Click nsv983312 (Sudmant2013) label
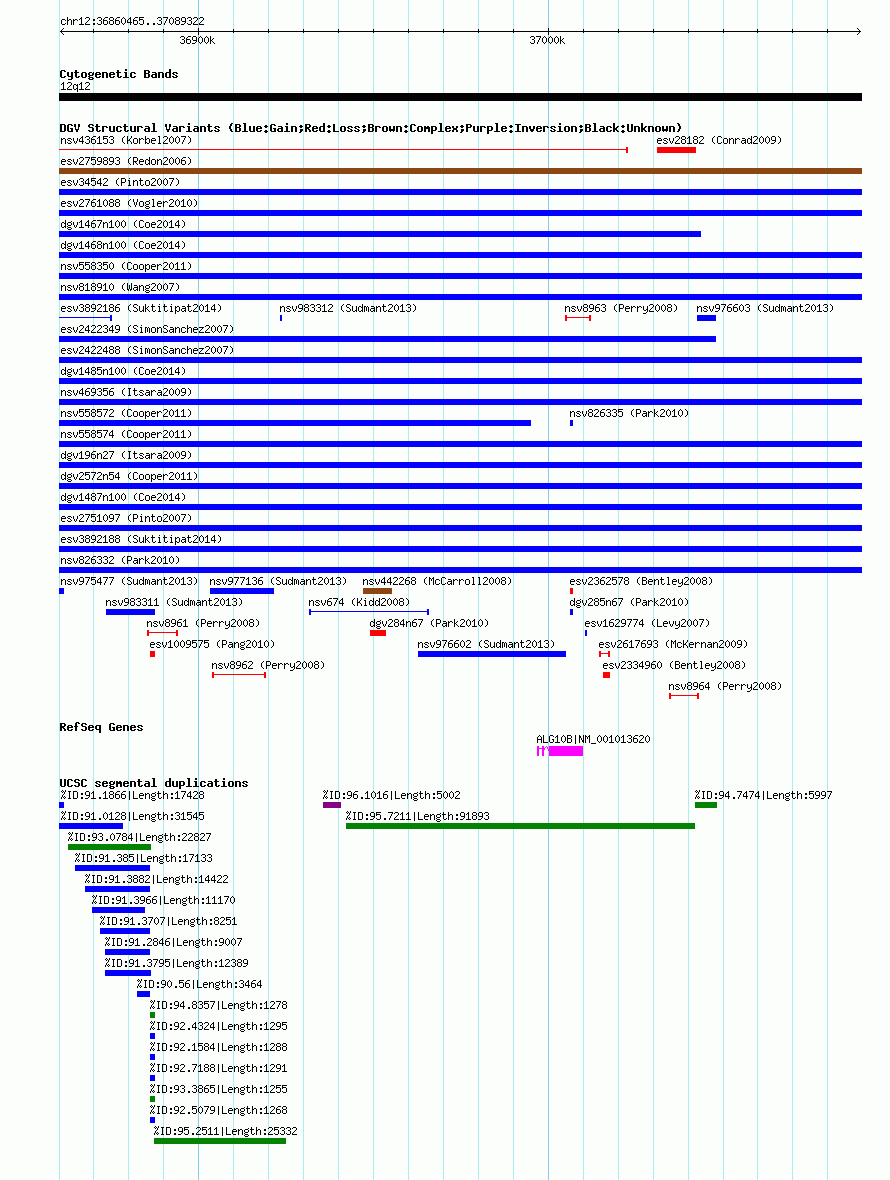 [348, 309]
